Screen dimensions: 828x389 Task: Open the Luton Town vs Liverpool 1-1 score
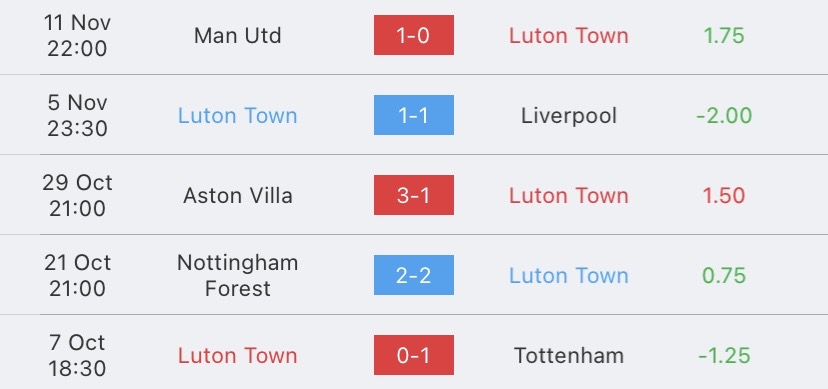coord(413,115)
